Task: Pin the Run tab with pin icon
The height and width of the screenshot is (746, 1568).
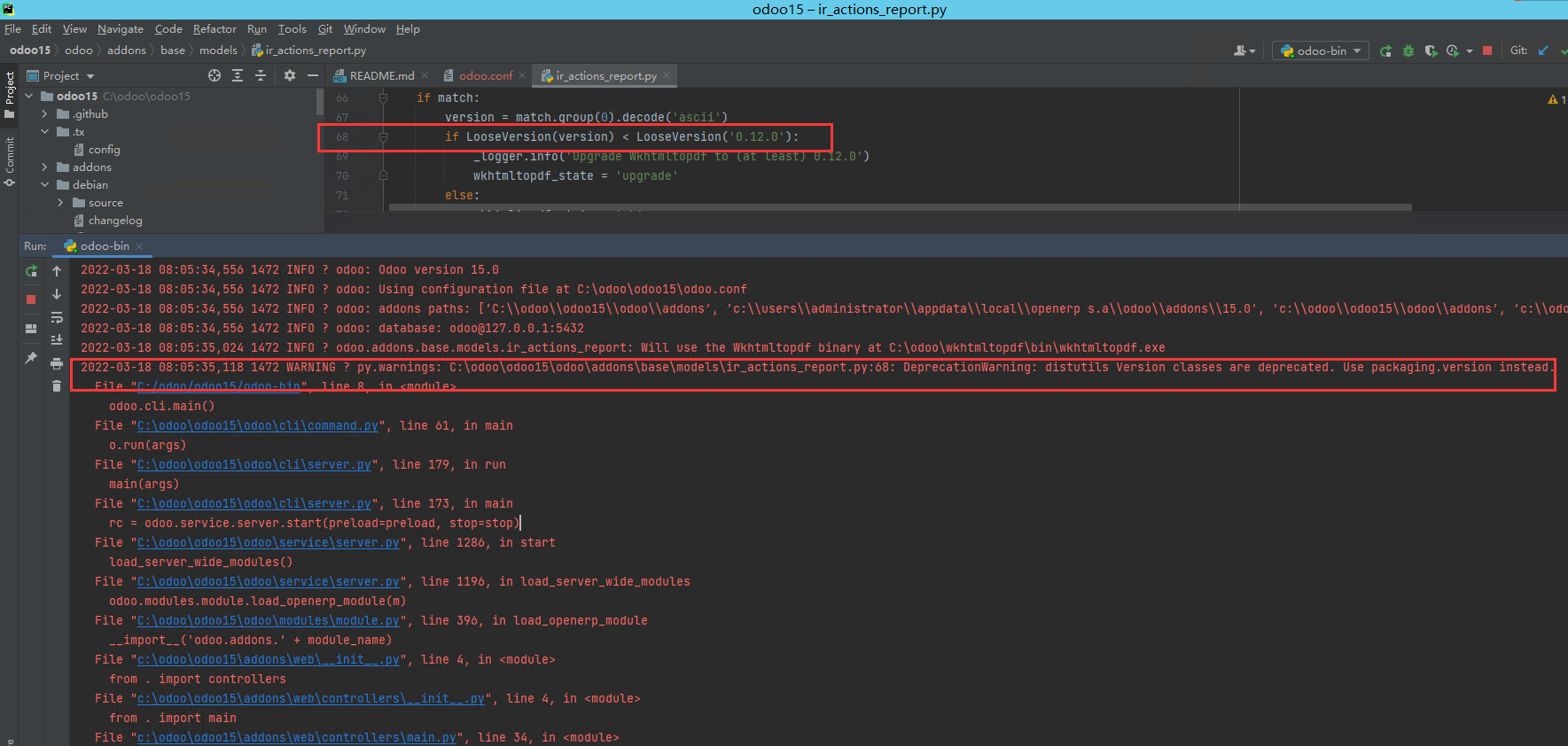Action: [x=31, y=358]
